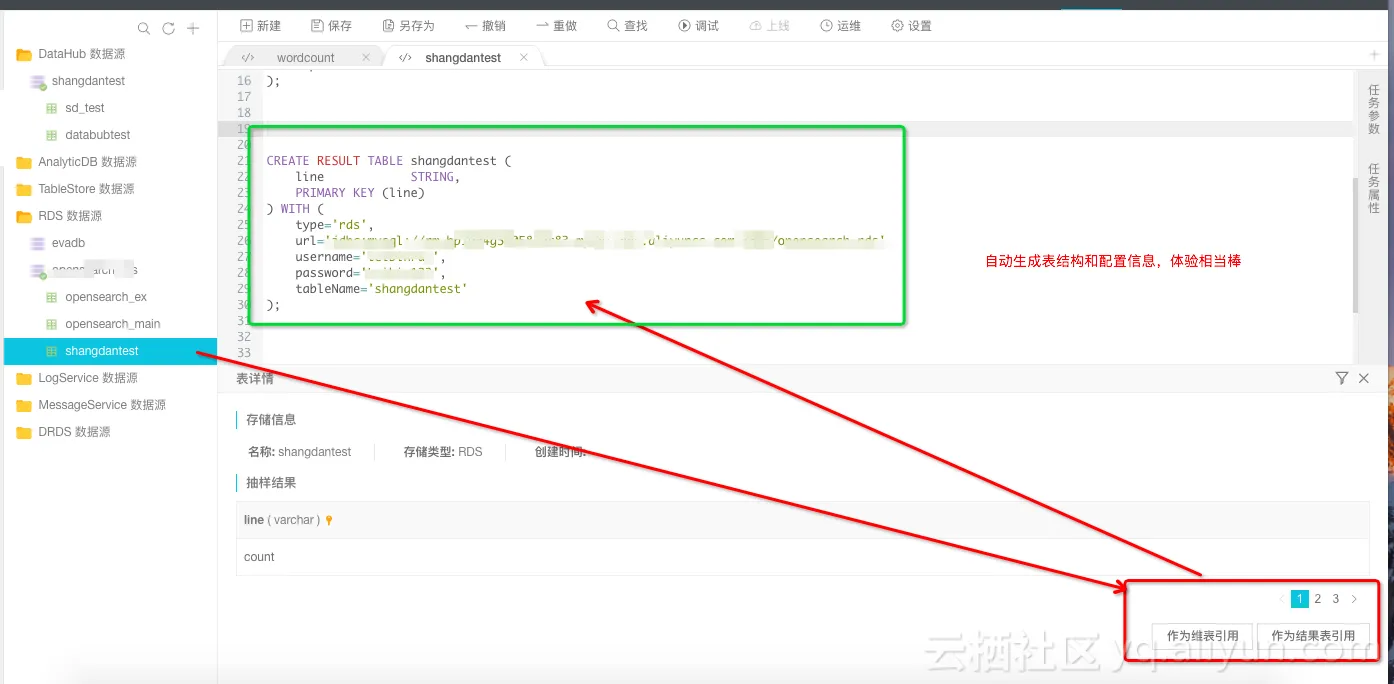Viewport: 1394px width, 684px height.
Task: Close the wordcount tab
Action: pyautogui.click(x=366, y=58)
